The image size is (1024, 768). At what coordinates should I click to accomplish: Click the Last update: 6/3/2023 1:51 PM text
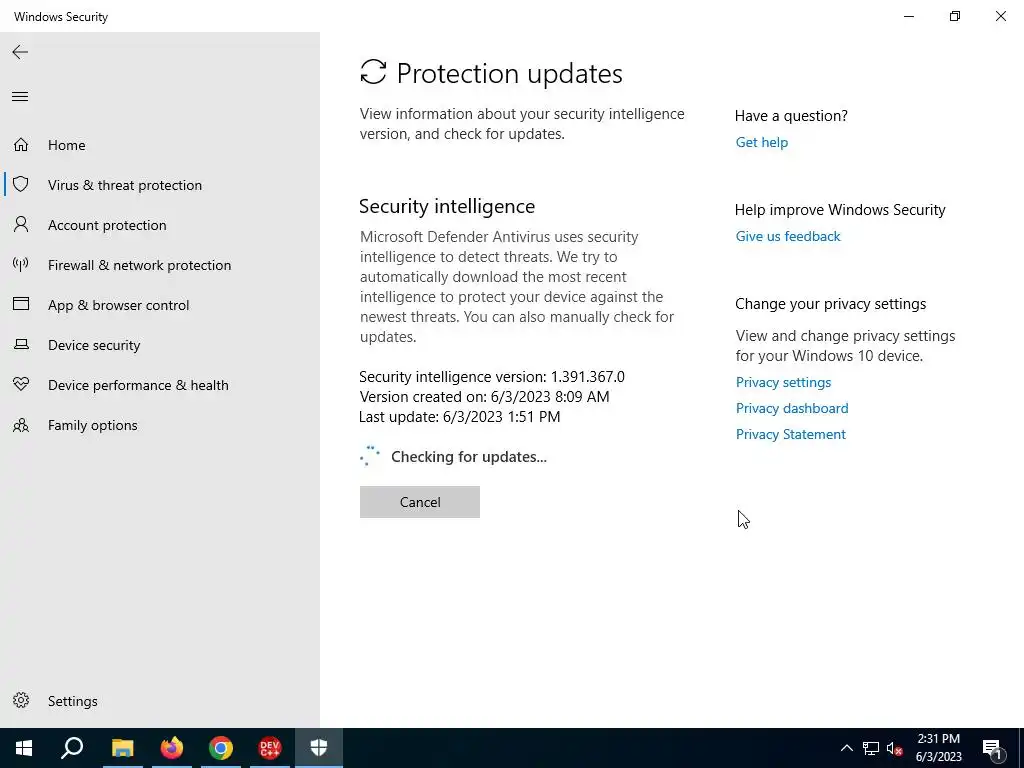point(460,417)
